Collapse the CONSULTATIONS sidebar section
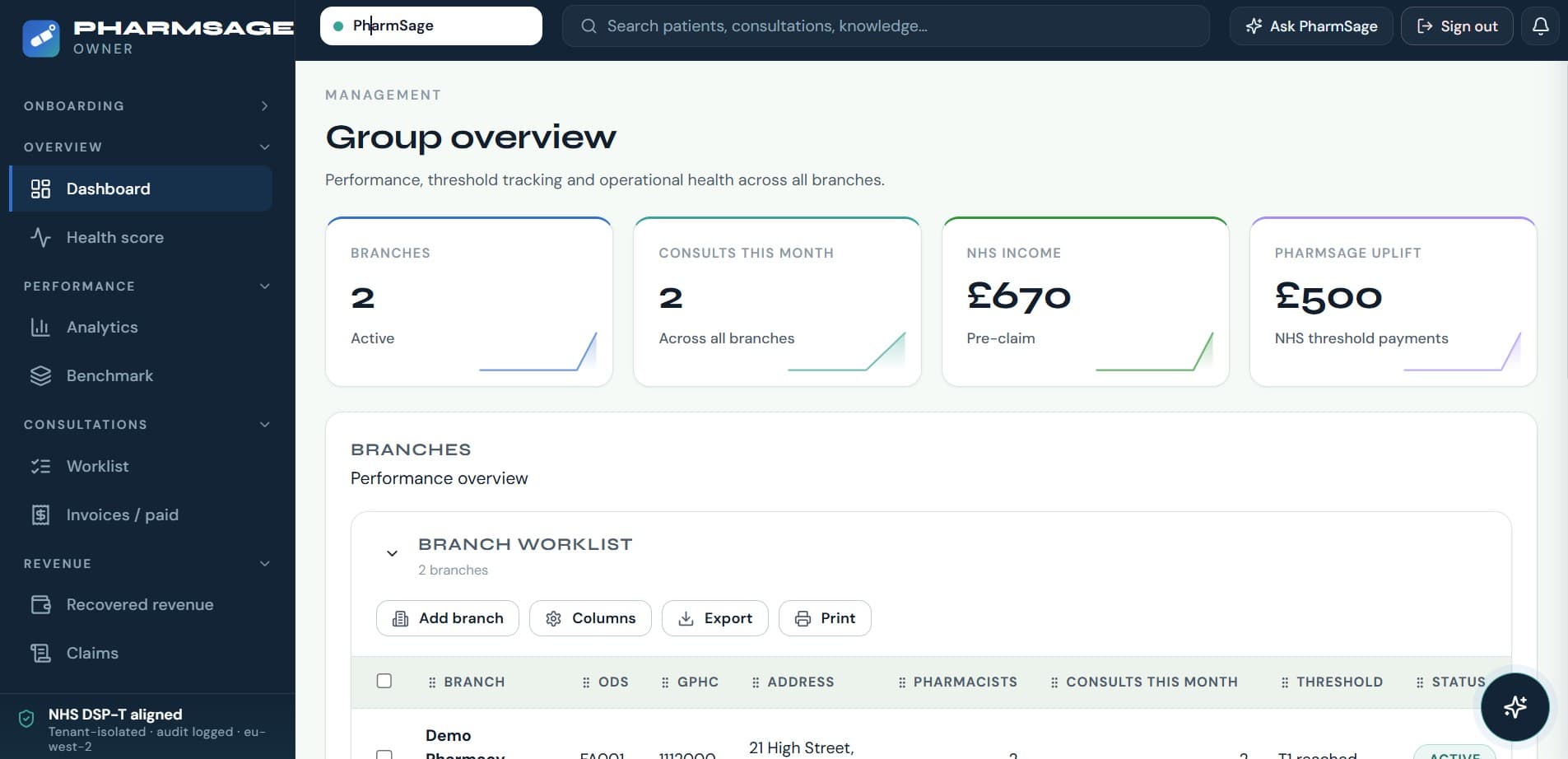 [x=148, y=425]
